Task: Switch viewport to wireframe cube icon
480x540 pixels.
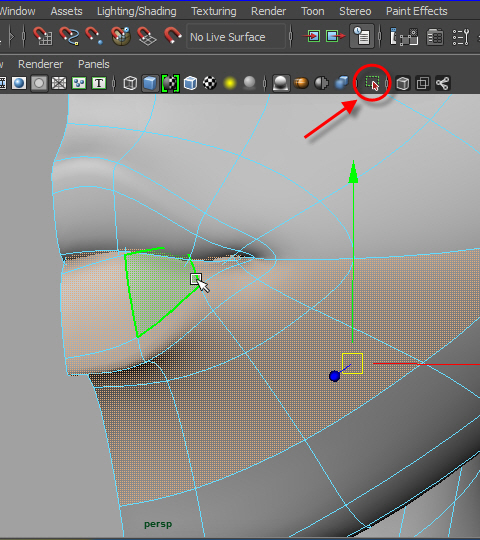Action: tap(130, 83)
